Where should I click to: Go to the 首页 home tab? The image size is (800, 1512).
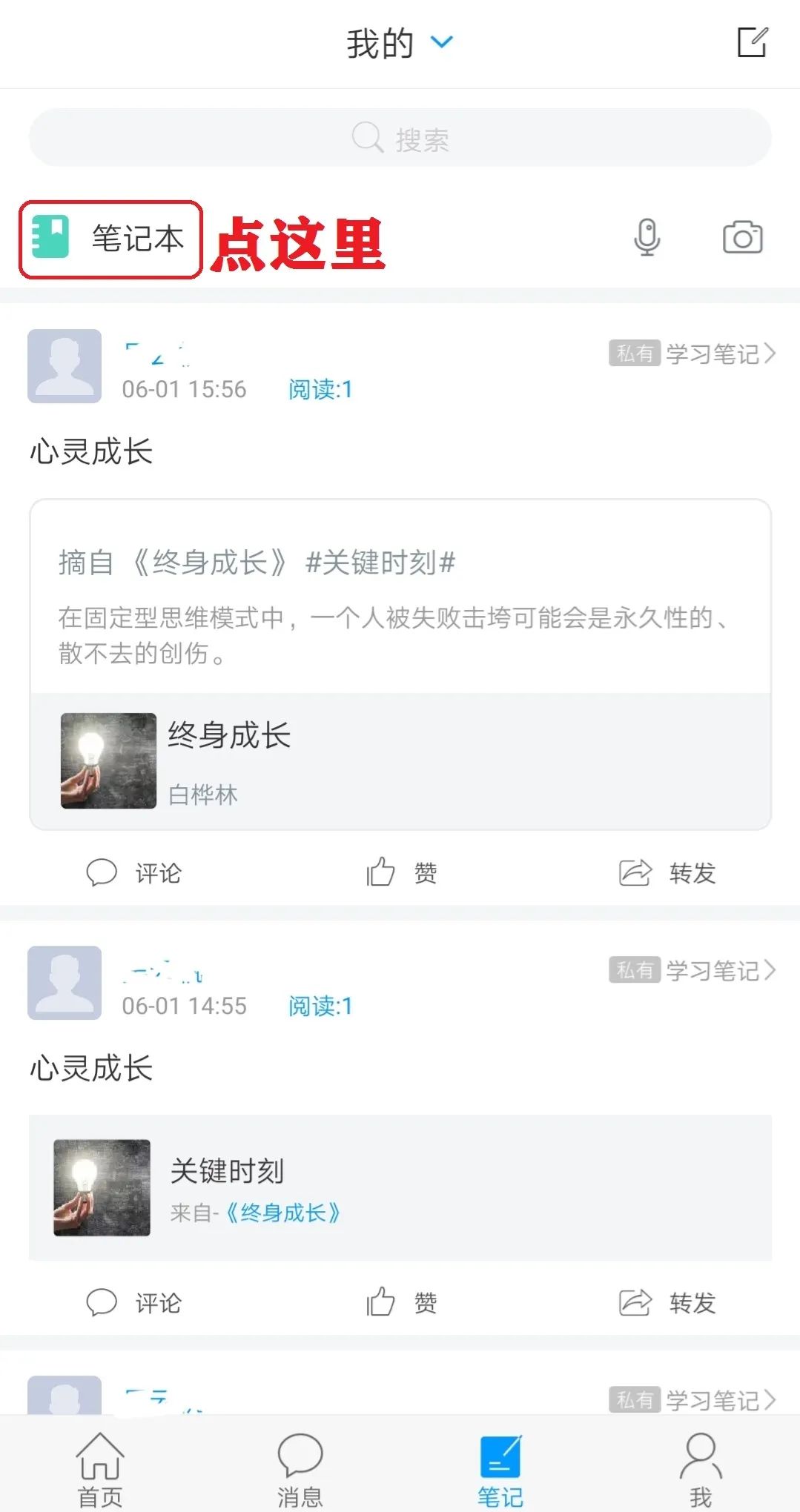[100, 1470]
